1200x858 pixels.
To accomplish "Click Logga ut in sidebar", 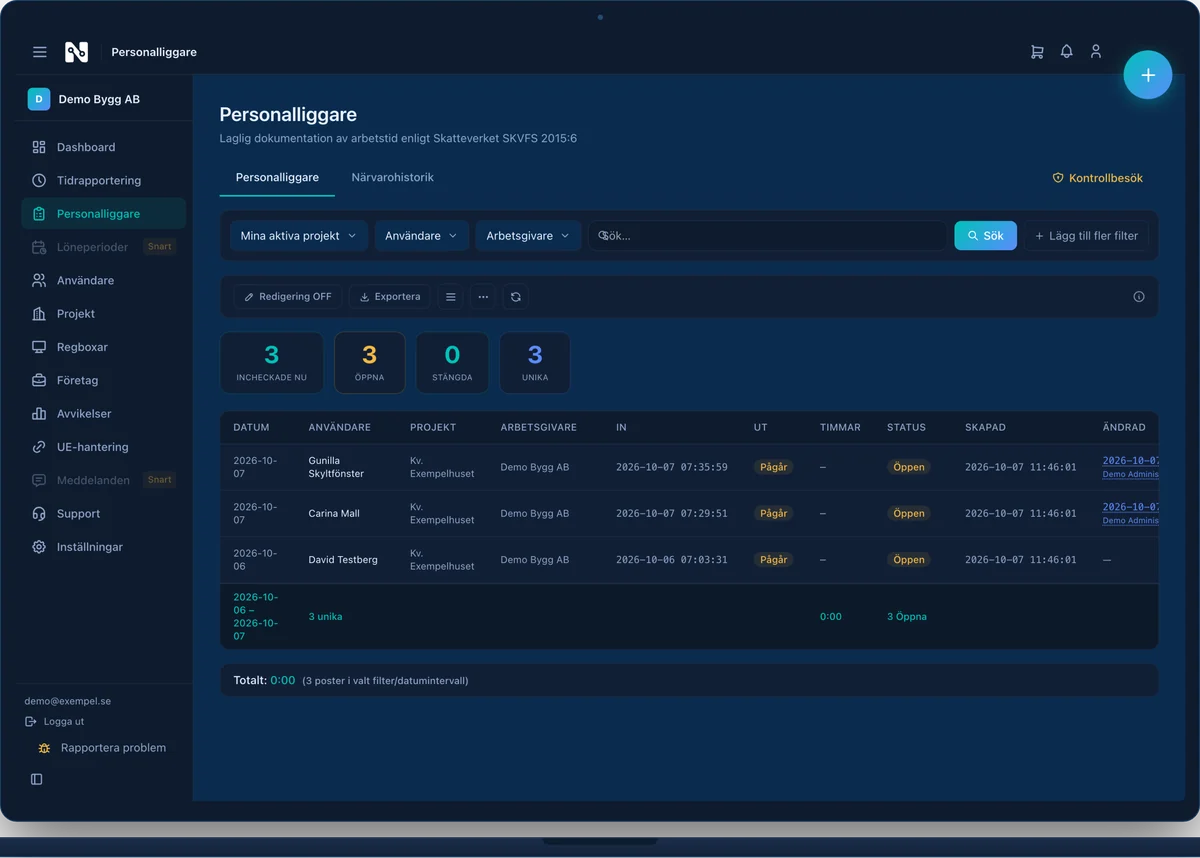I will (55, 721).
